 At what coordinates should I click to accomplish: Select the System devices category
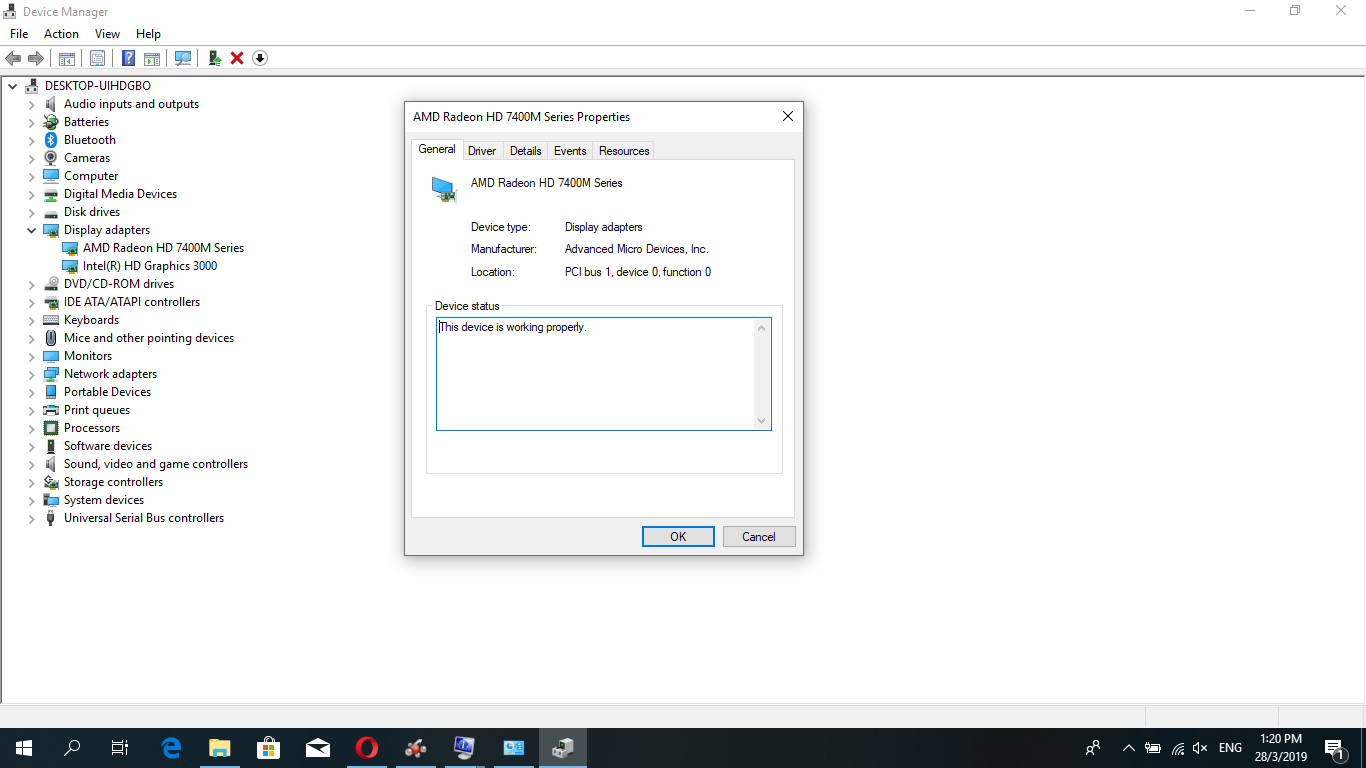[x=104, y=500]
